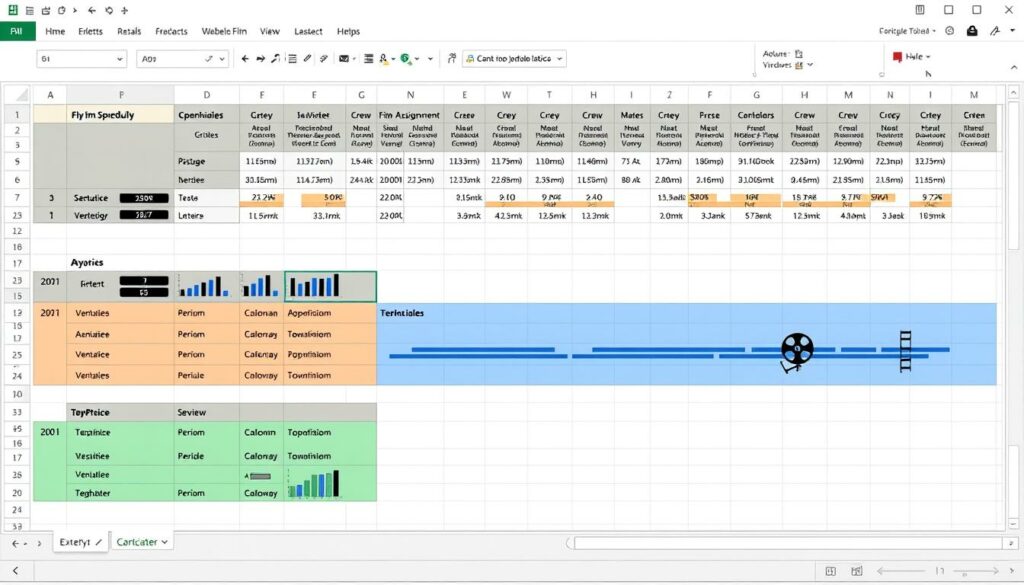
Task: Click the page layout icon in the status bar
Action: pos(857,571)
